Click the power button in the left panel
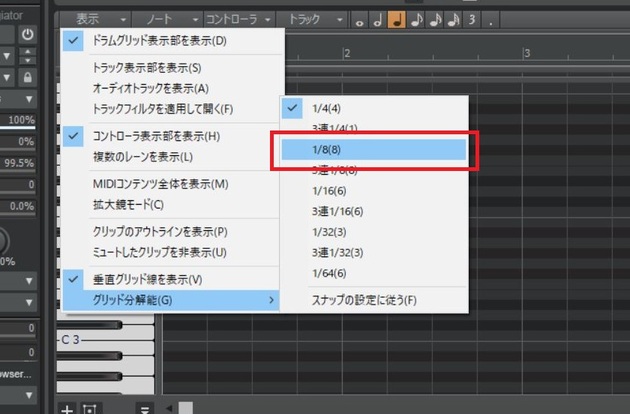This screenshot has width=630, height=414. 27,35
